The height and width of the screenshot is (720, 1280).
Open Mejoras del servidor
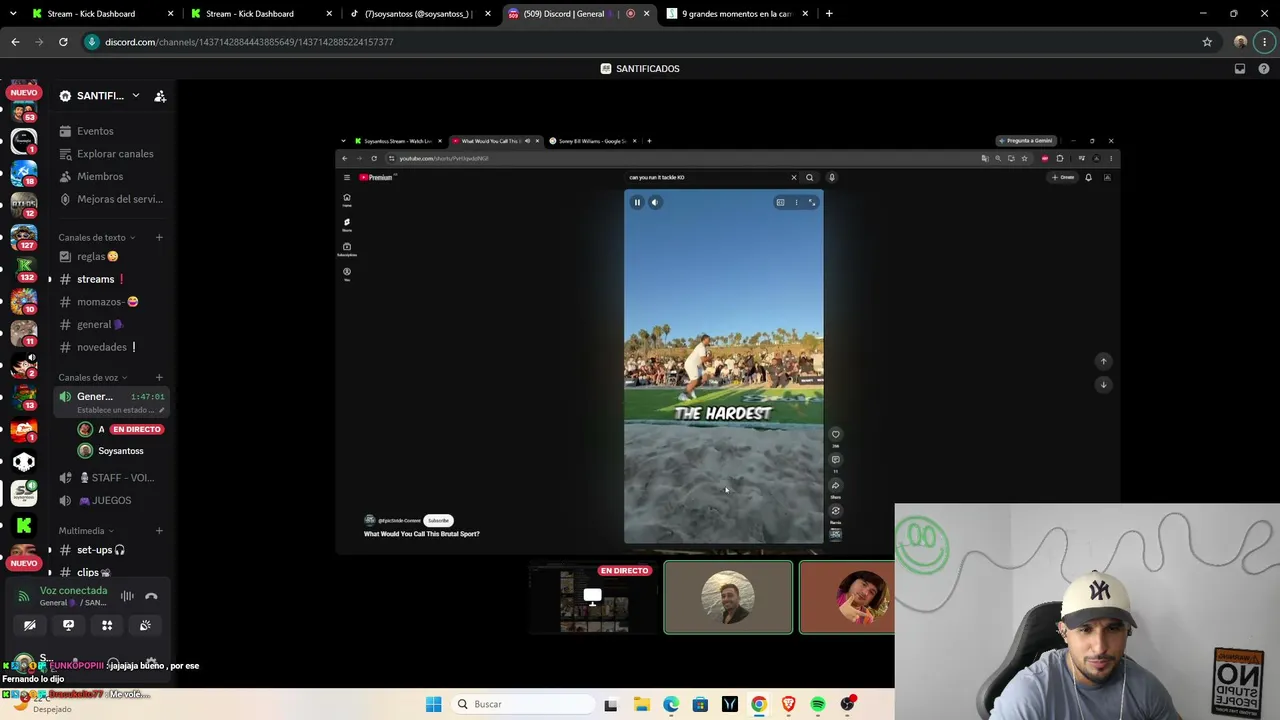(x=119, y=199)
